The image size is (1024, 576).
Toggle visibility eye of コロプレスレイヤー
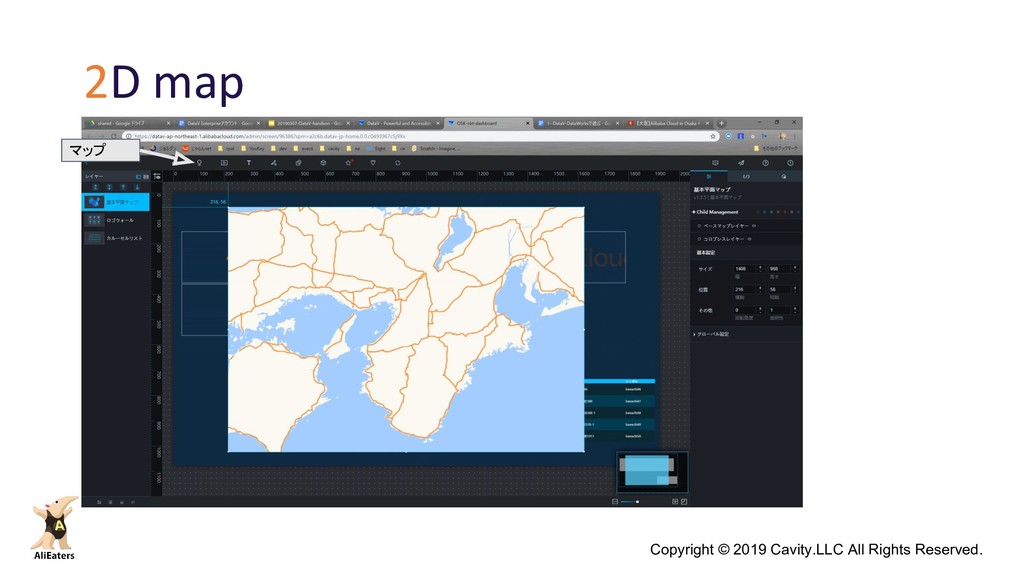(x=749, y=239)
